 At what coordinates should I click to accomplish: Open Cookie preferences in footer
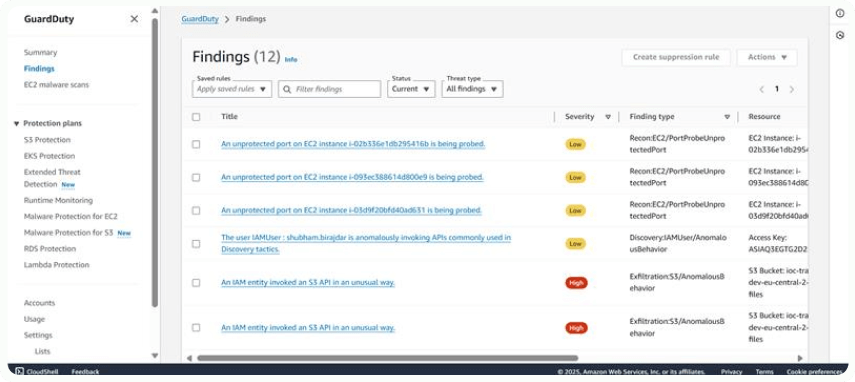(x=814, y=372)
